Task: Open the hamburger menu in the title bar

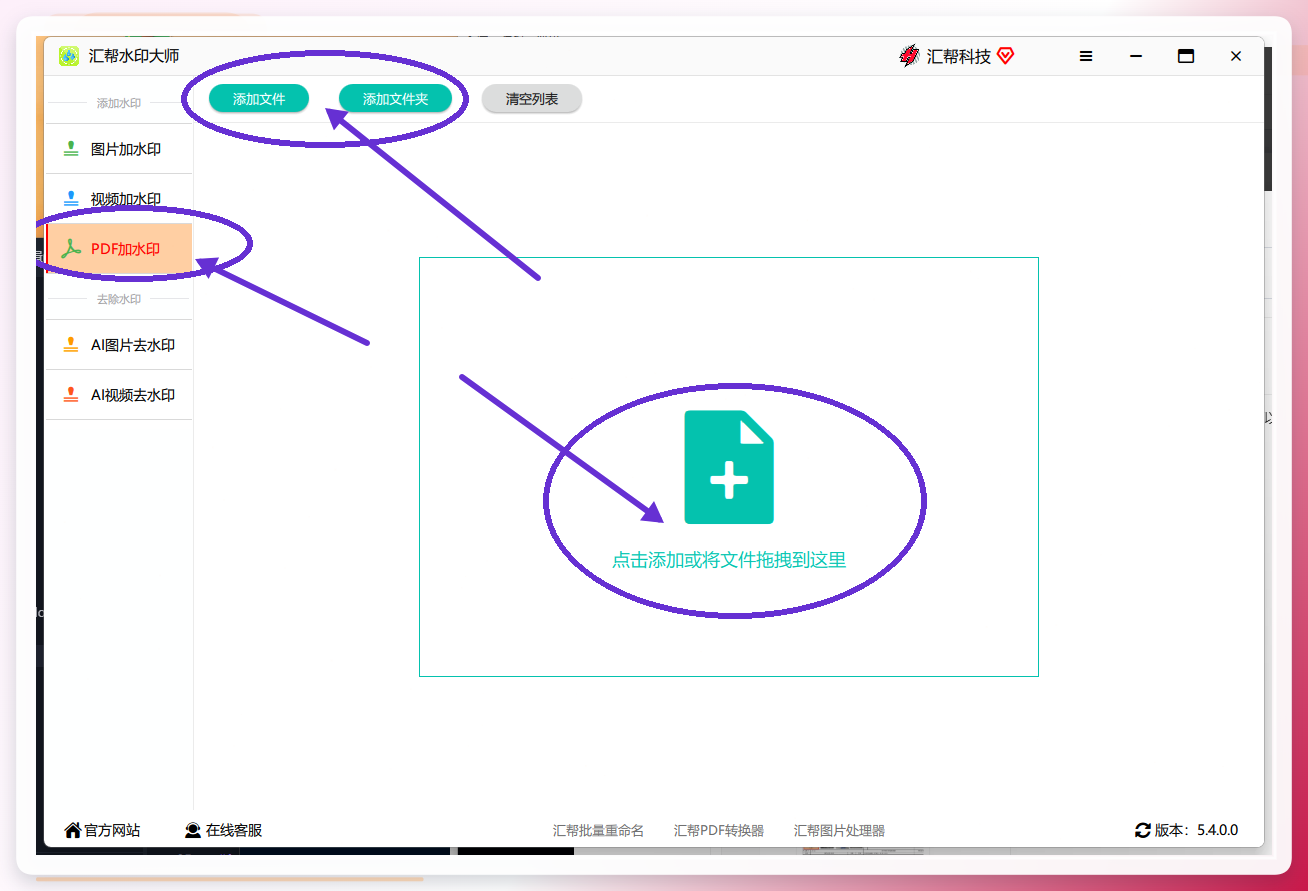Action: 1086,56
